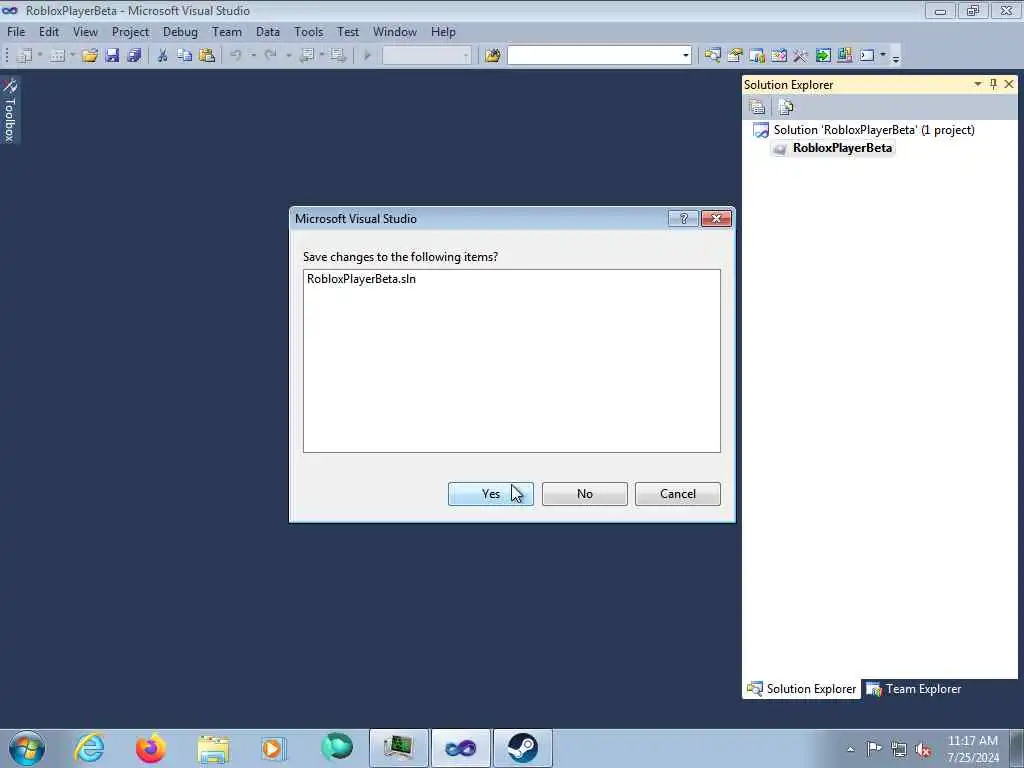
Task: Click the Undo arrow icon
Action: 236,56
